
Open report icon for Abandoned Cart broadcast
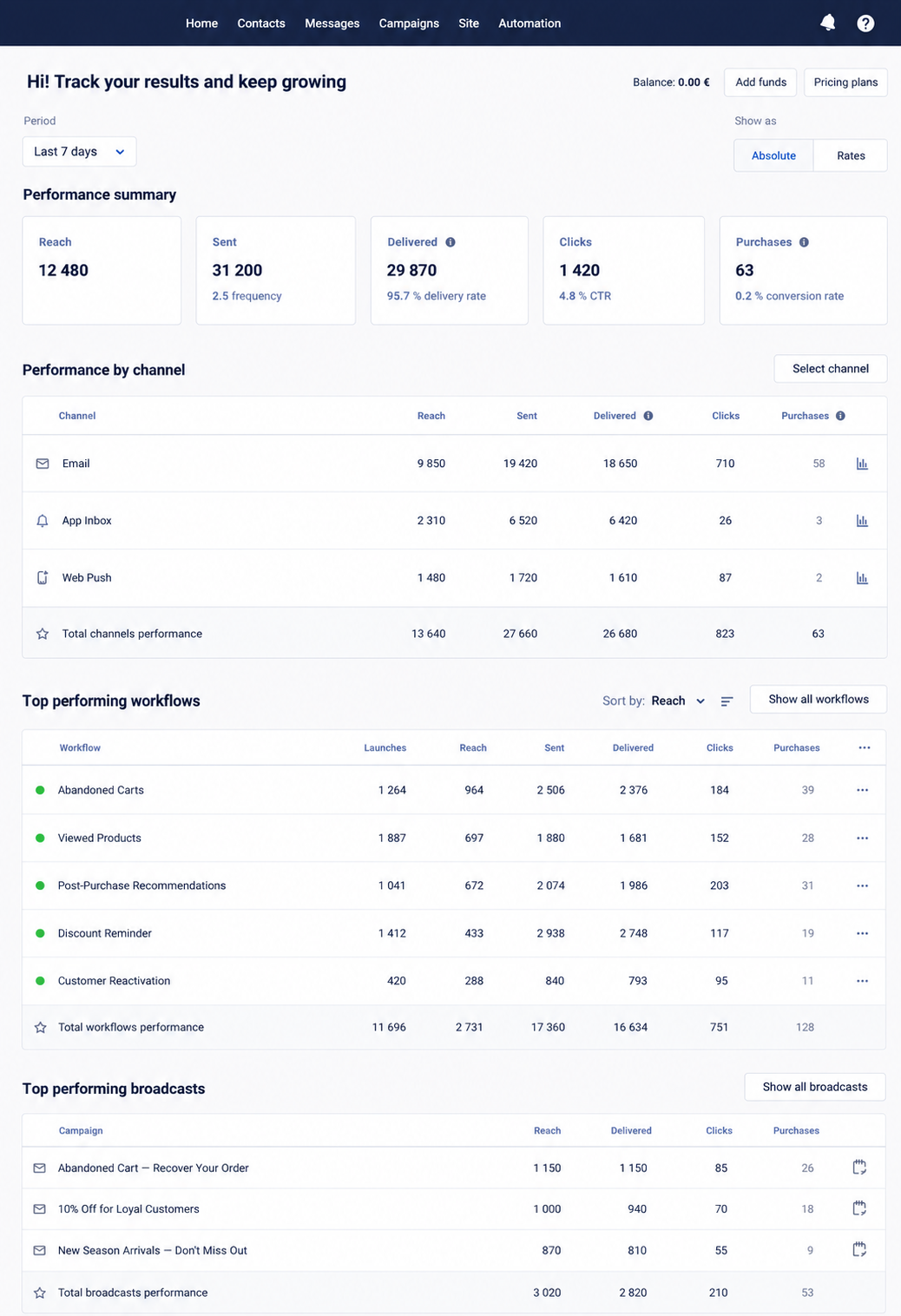coord(859,1168)
